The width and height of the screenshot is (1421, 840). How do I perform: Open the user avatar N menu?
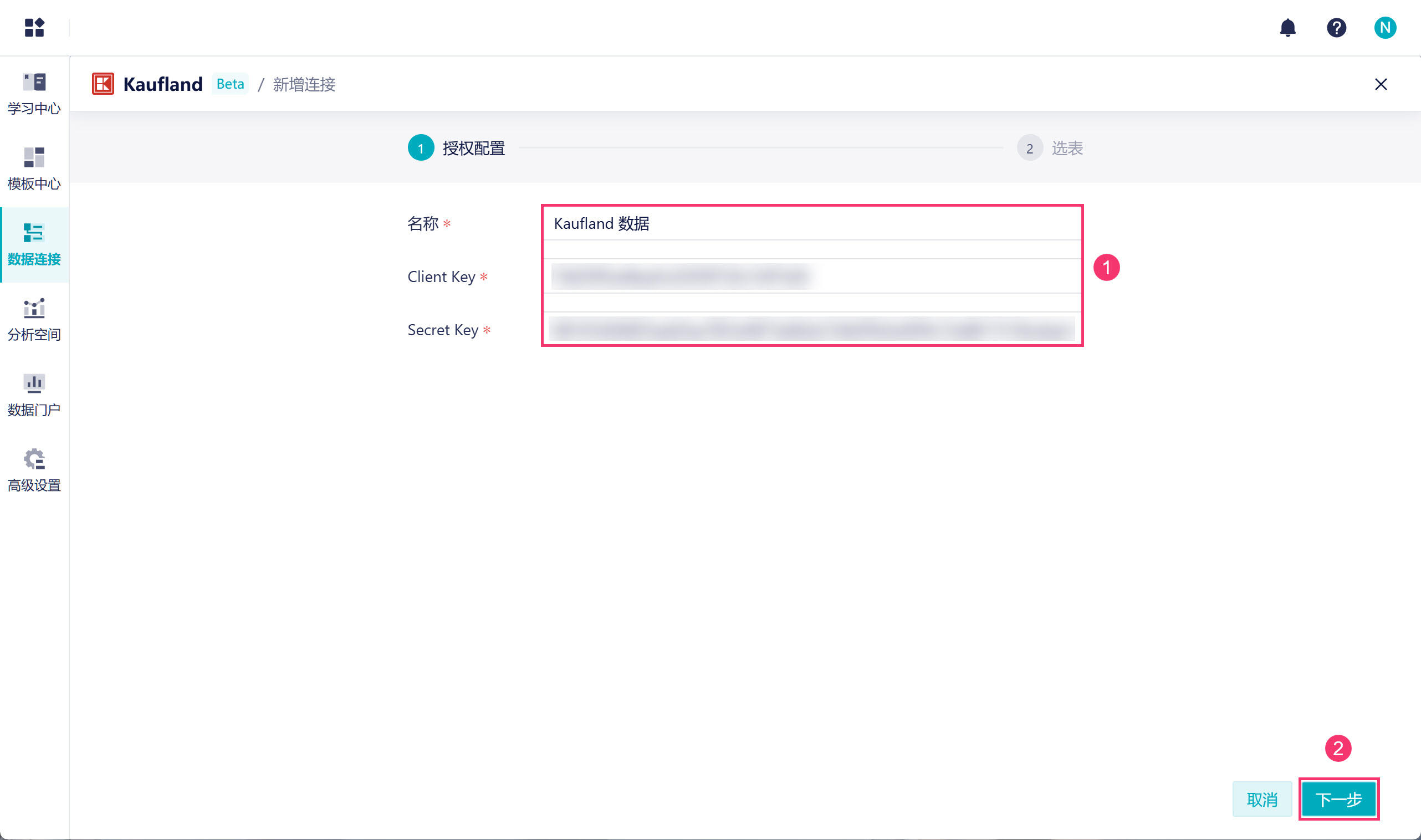click(1386, 27)
